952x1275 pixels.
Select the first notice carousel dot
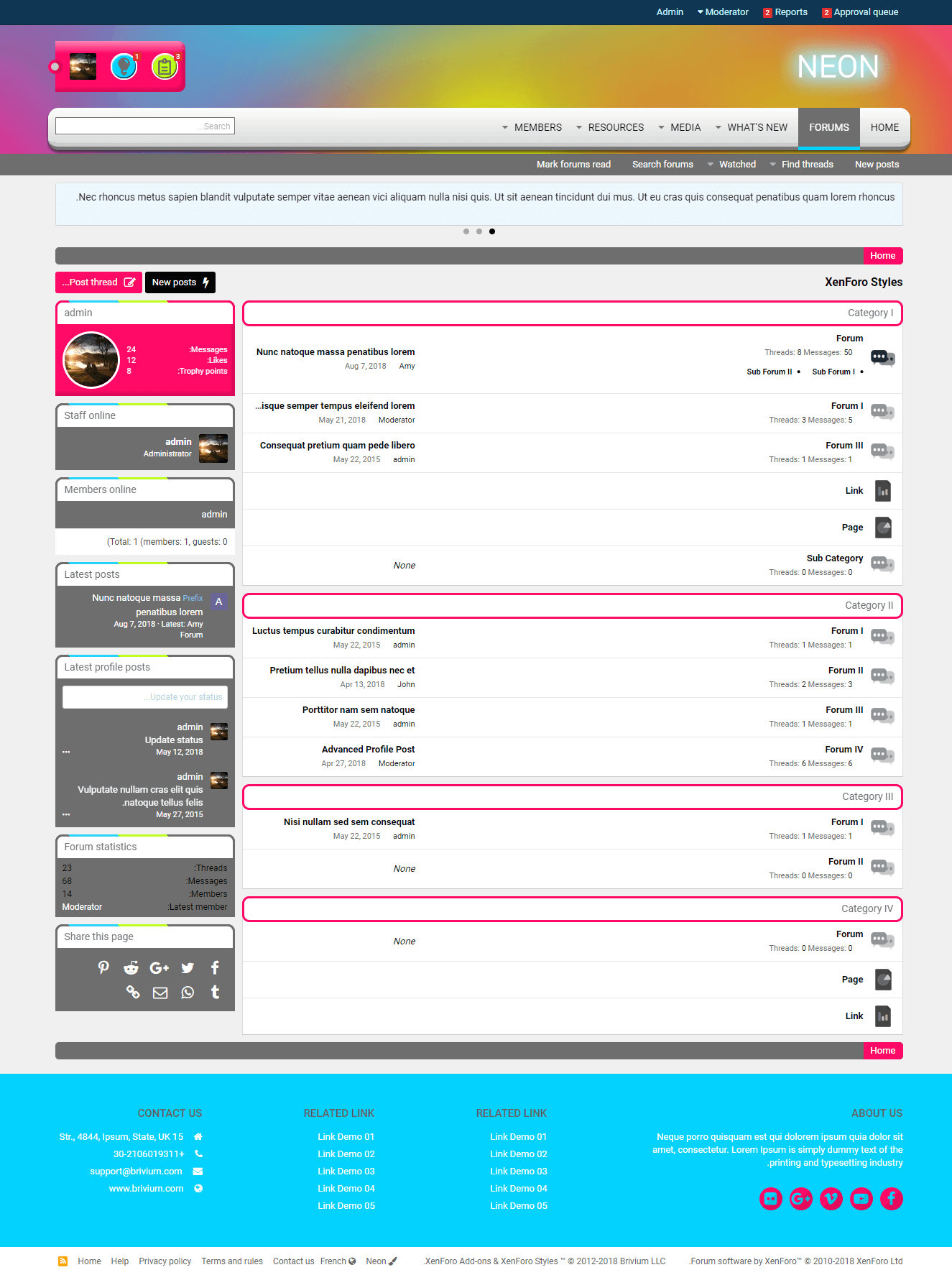[x=466, y=231]
